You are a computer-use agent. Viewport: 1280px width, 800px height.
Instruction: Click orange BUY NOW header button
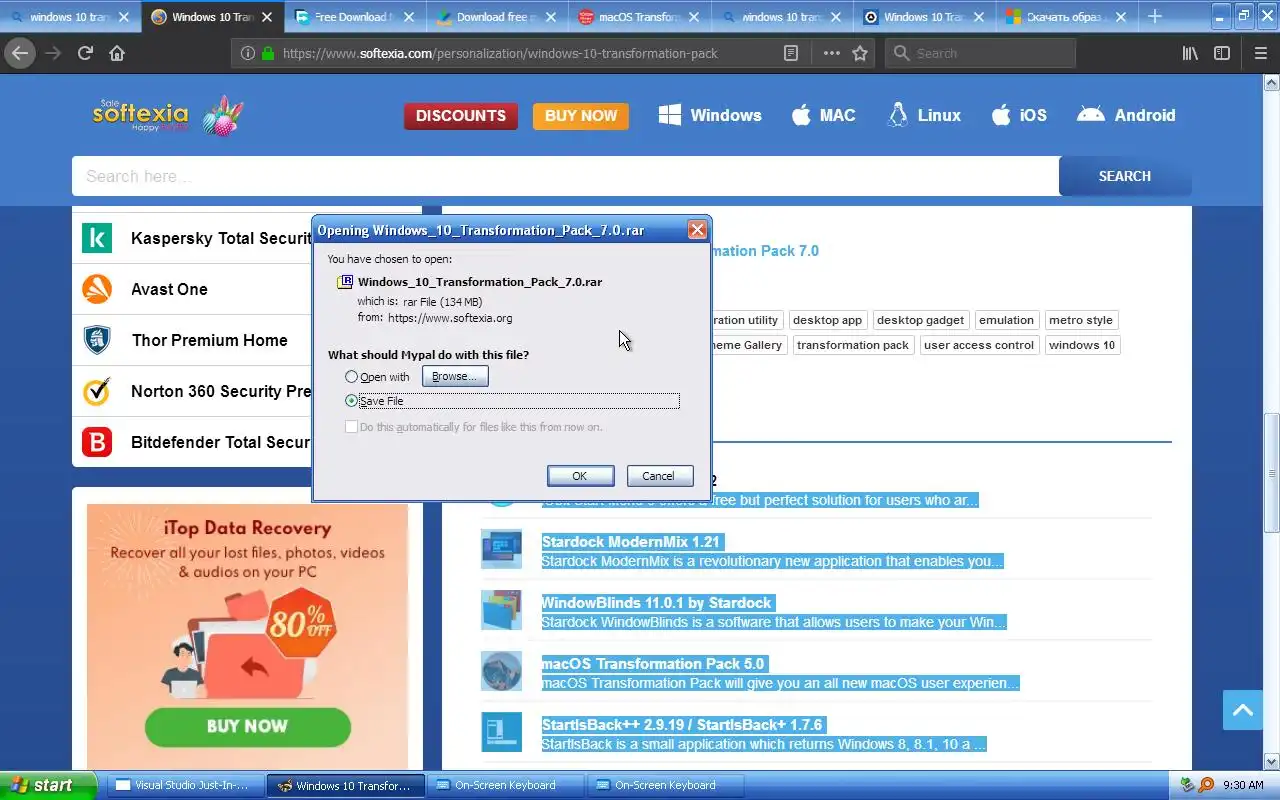[581, 116]
